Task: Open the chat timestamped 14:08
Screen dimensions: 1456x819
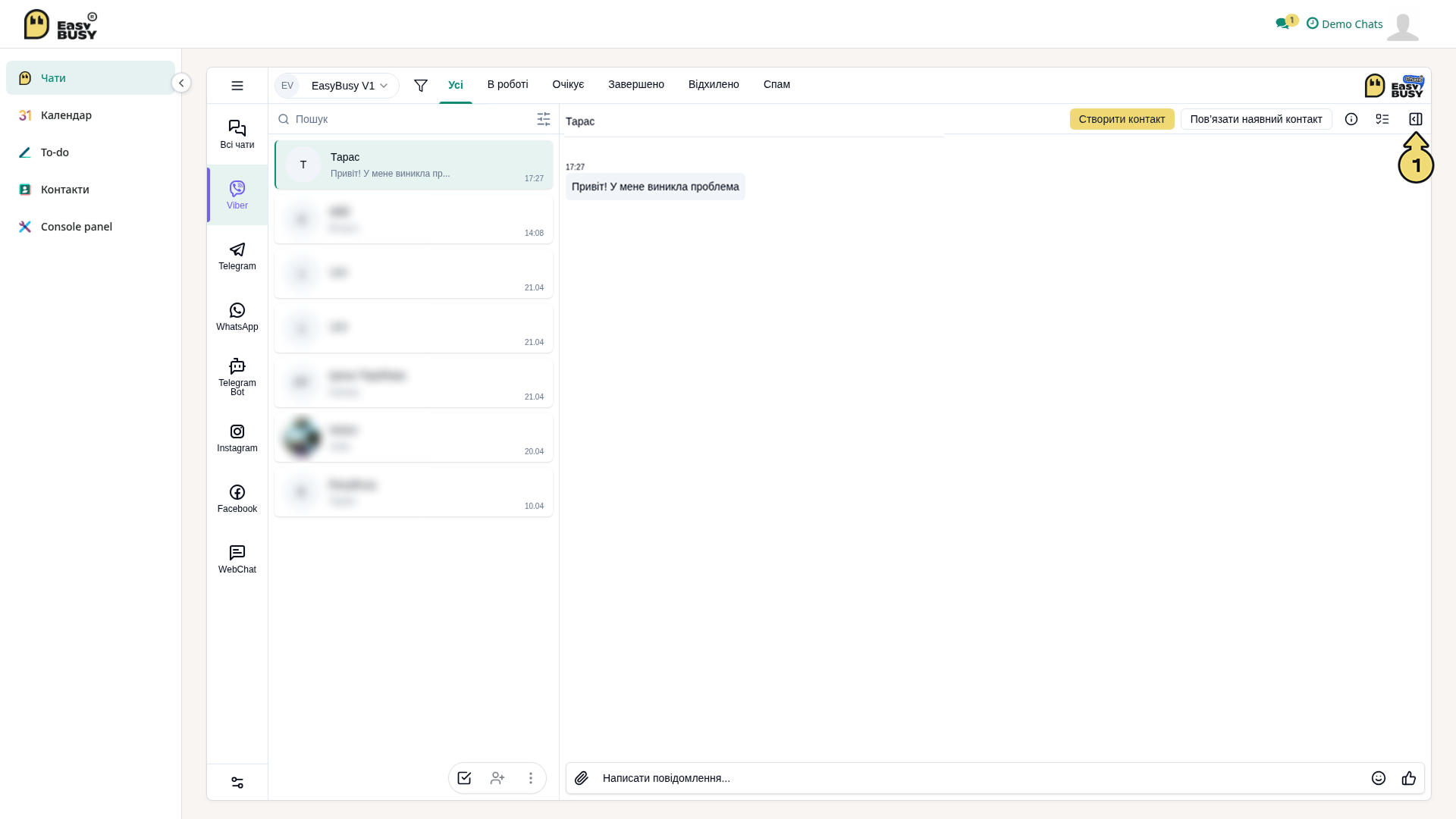Action: point(414,219)
